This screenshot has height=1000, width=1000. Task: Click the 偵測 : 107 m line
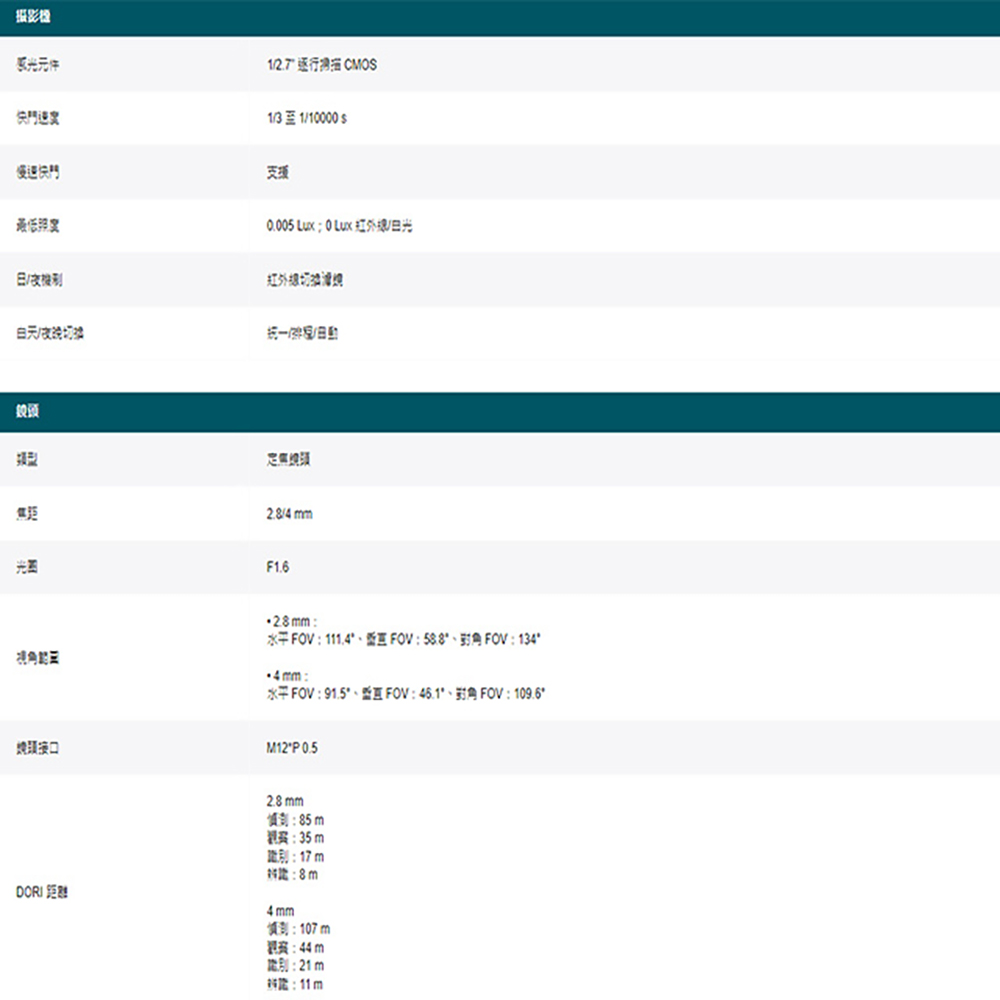[298, 929]
